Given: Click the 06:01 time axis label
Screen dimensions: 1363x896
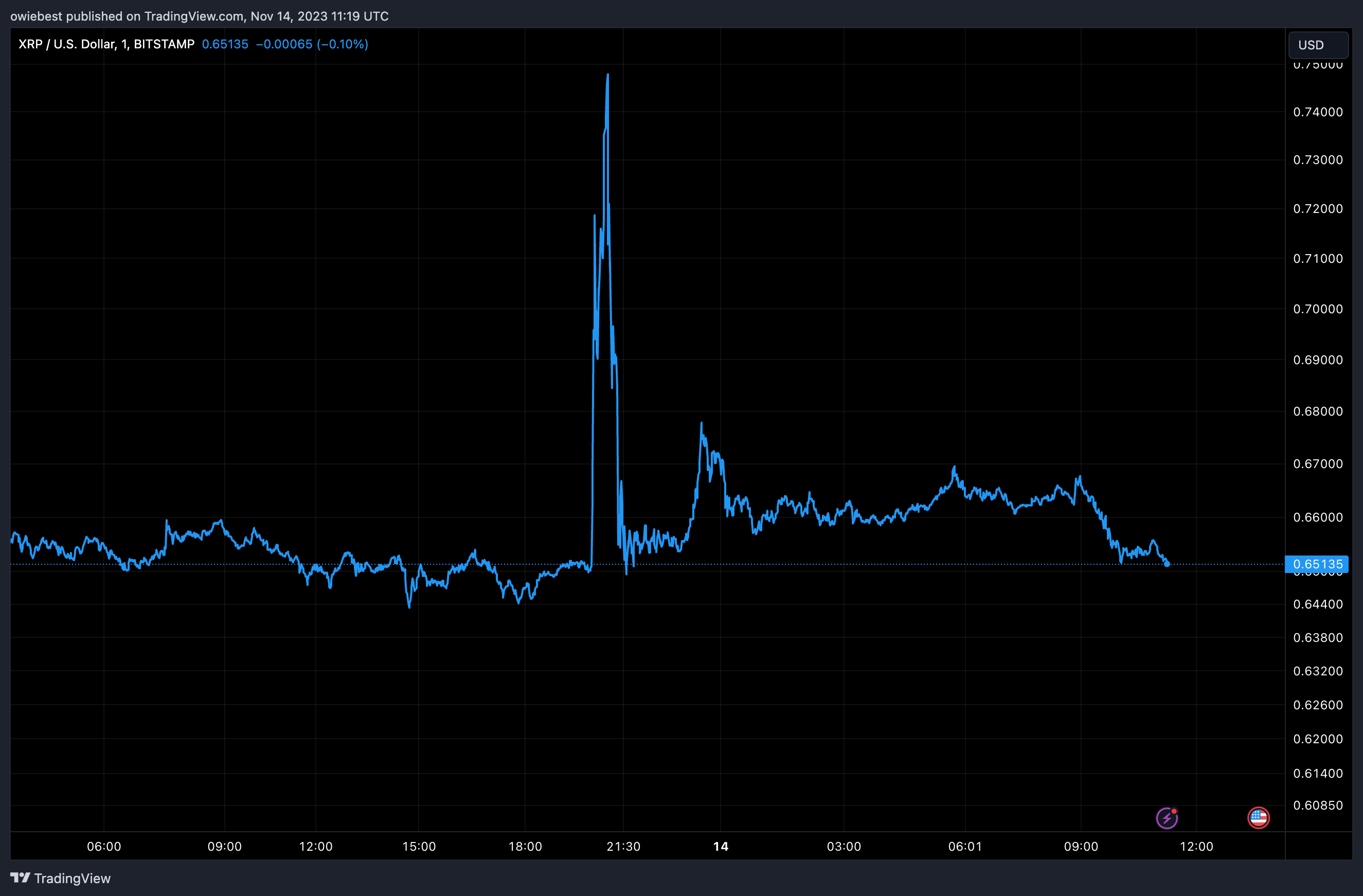Looking at the screenshot, I should 965,846.
